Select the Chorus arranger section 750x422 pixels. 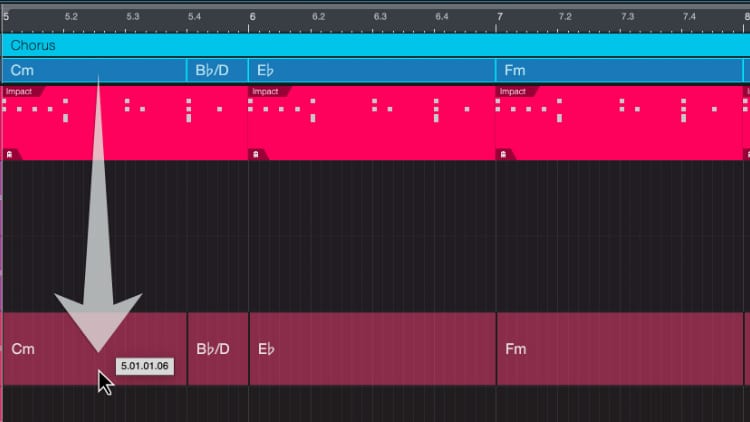coord(376,45)
